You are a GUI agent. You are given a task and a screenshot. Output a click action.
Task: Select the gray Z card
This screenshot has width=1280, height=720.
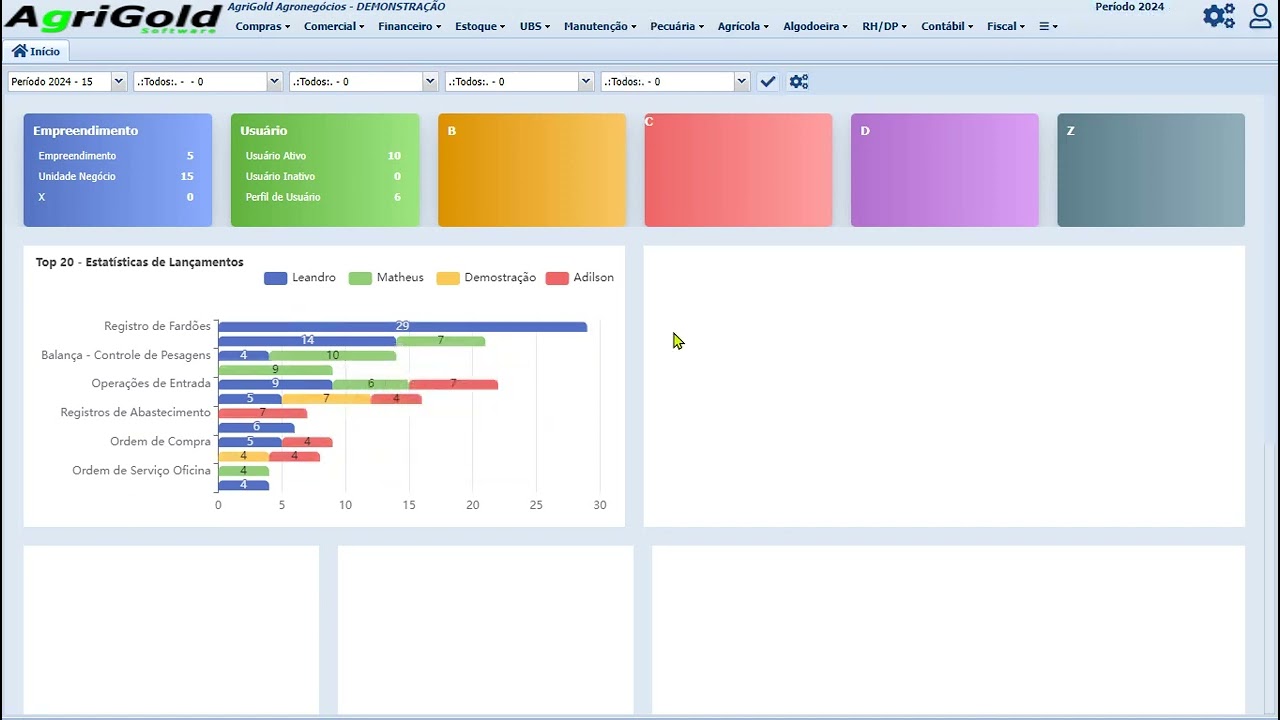pyautogui.click(x=1151, y=170)
